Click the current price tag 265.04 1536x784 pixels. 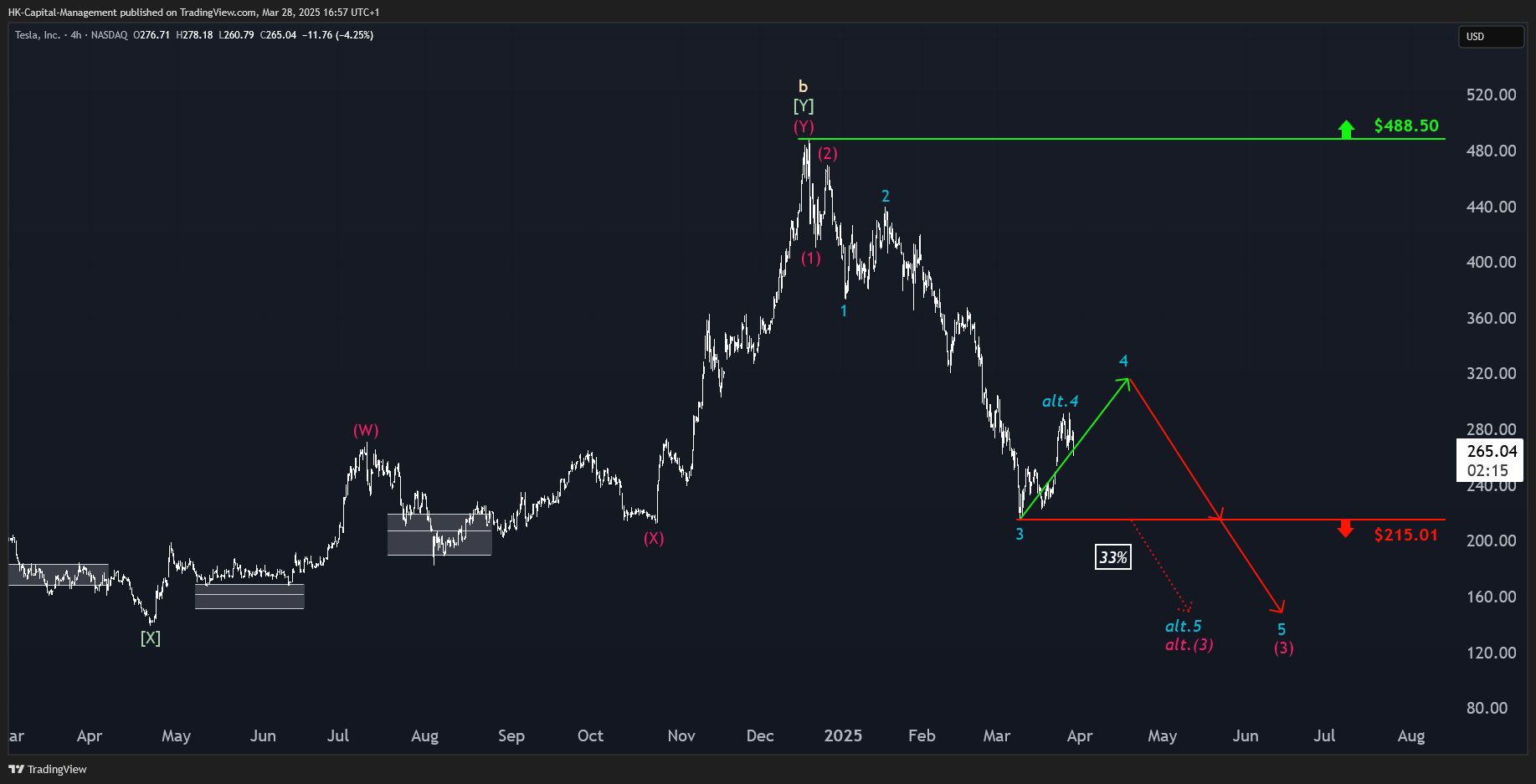[x=1492, y=451]
